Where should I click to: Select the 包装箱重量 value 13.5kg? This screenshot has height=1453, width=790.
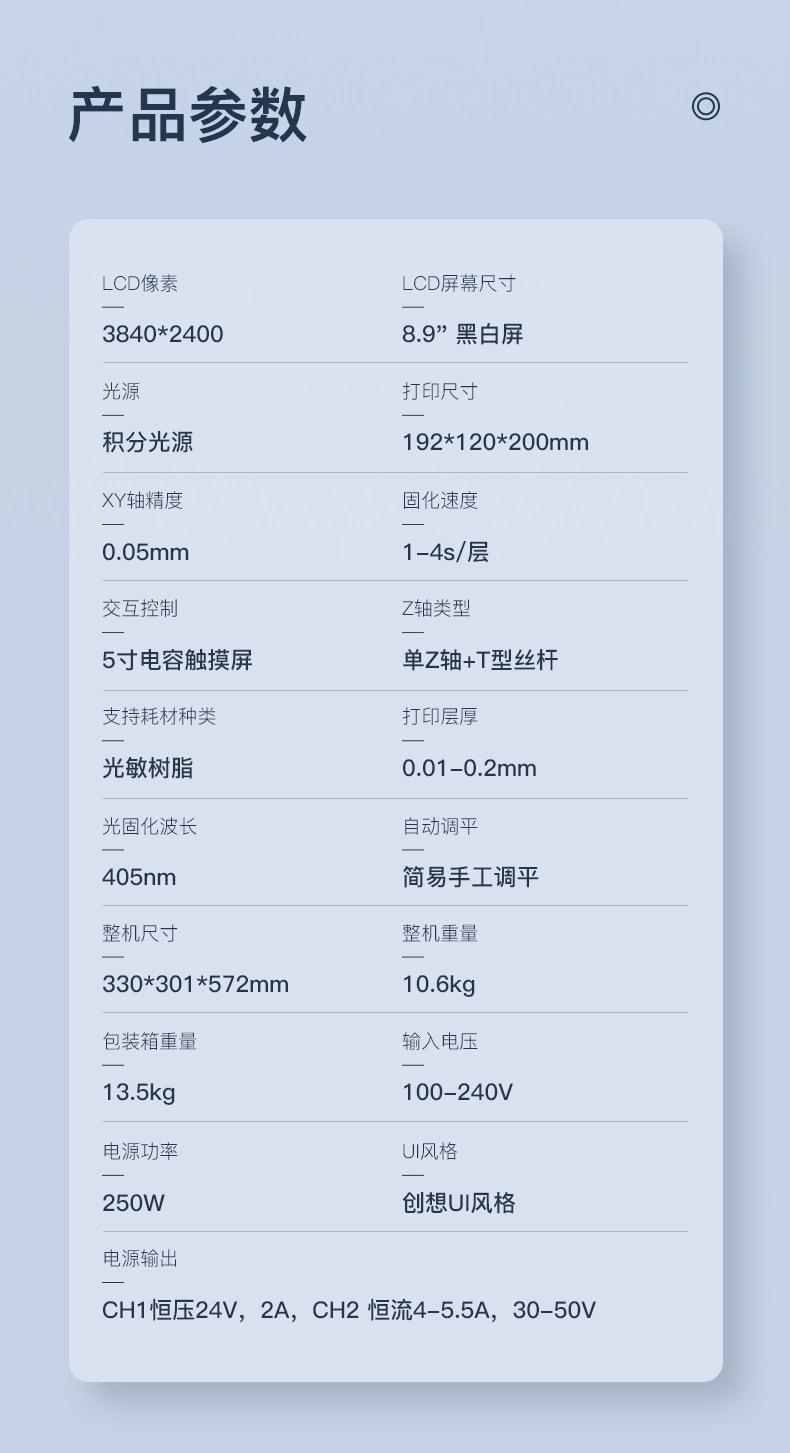(x=138, y=1092)
